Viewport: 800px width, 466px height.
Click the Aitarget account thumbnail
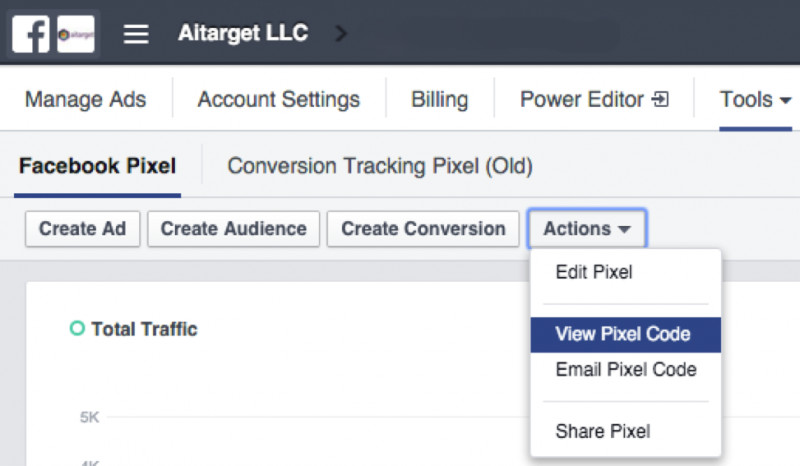(x=76, y=34)
